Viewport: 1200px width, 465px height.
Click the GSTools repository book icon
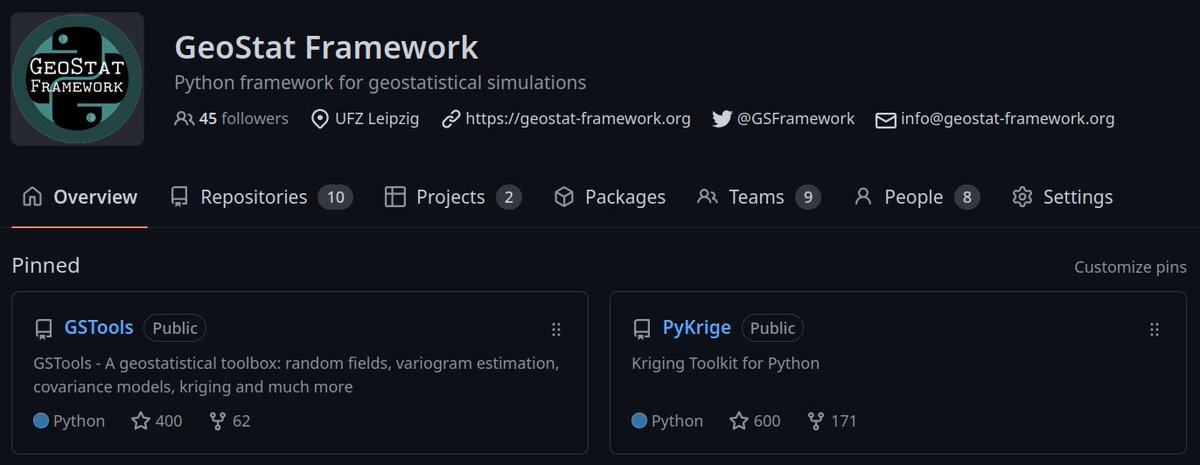[x=43, y=329]
